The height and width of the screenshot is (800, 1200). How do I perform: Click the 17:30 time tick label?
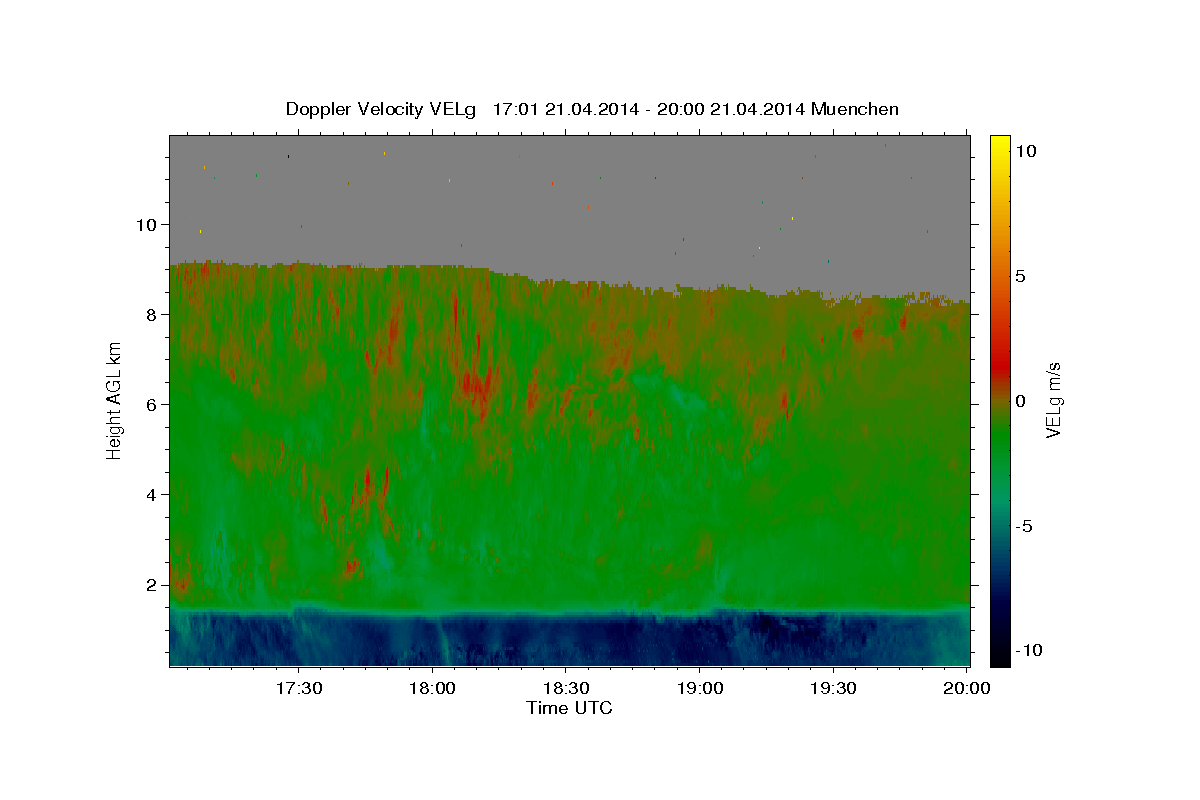click(298, 688)
